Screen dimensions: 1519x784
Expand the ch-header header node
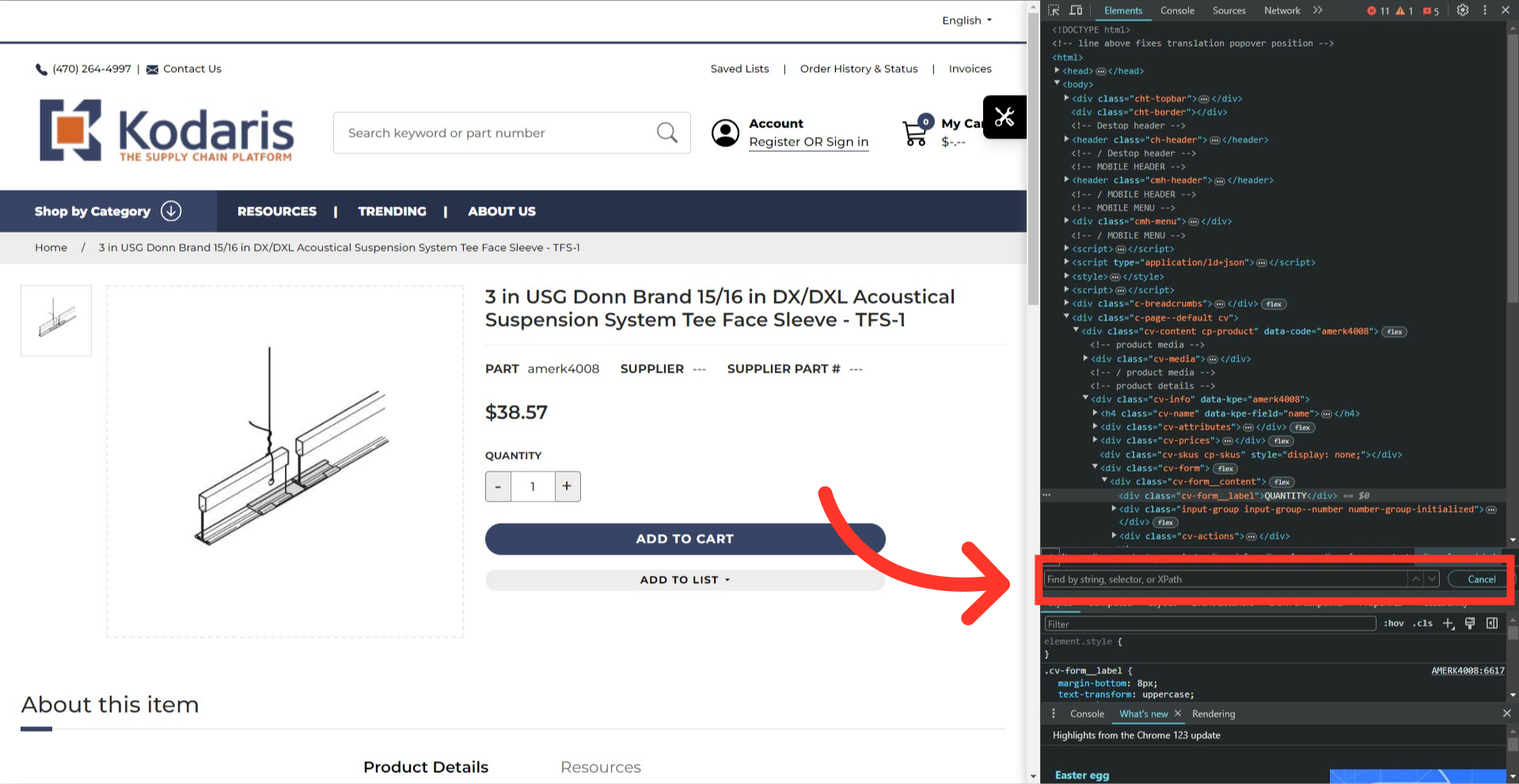(1066, 139)
